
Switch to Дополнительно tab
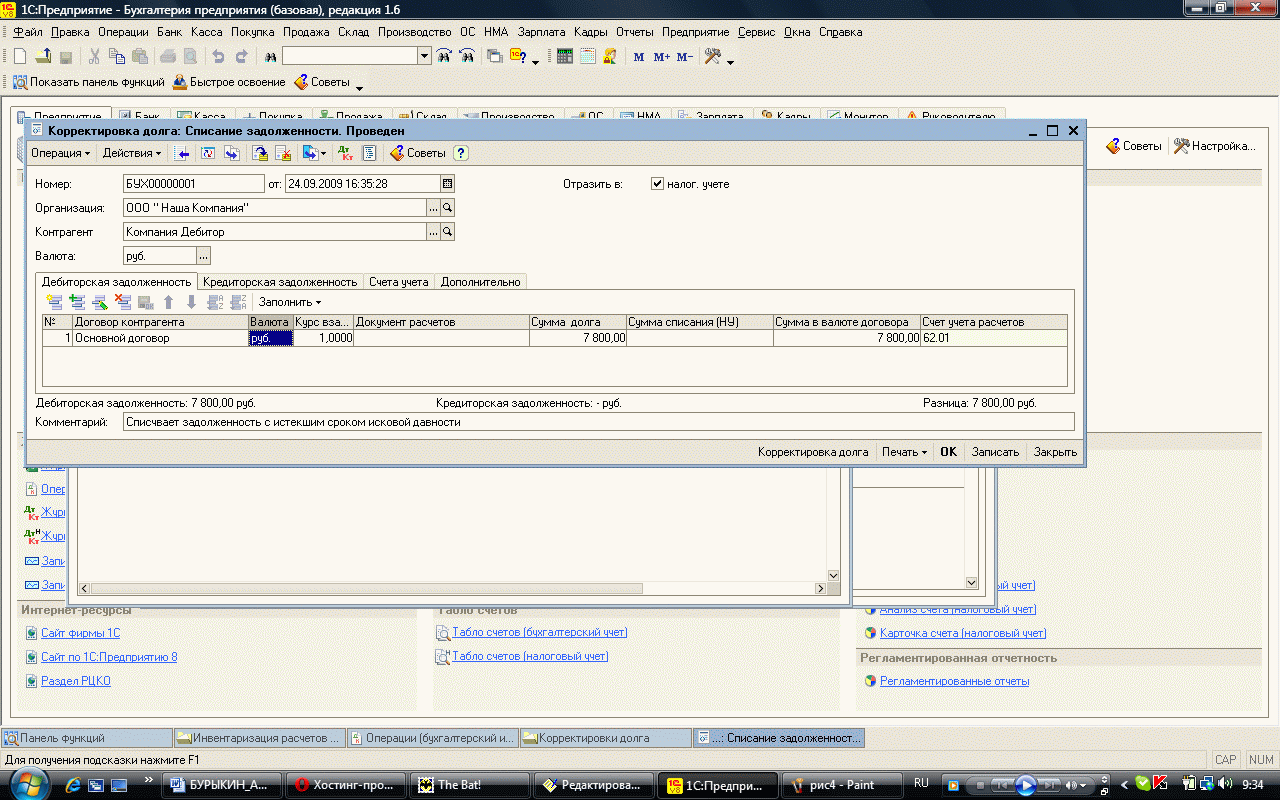click(481, 282)
